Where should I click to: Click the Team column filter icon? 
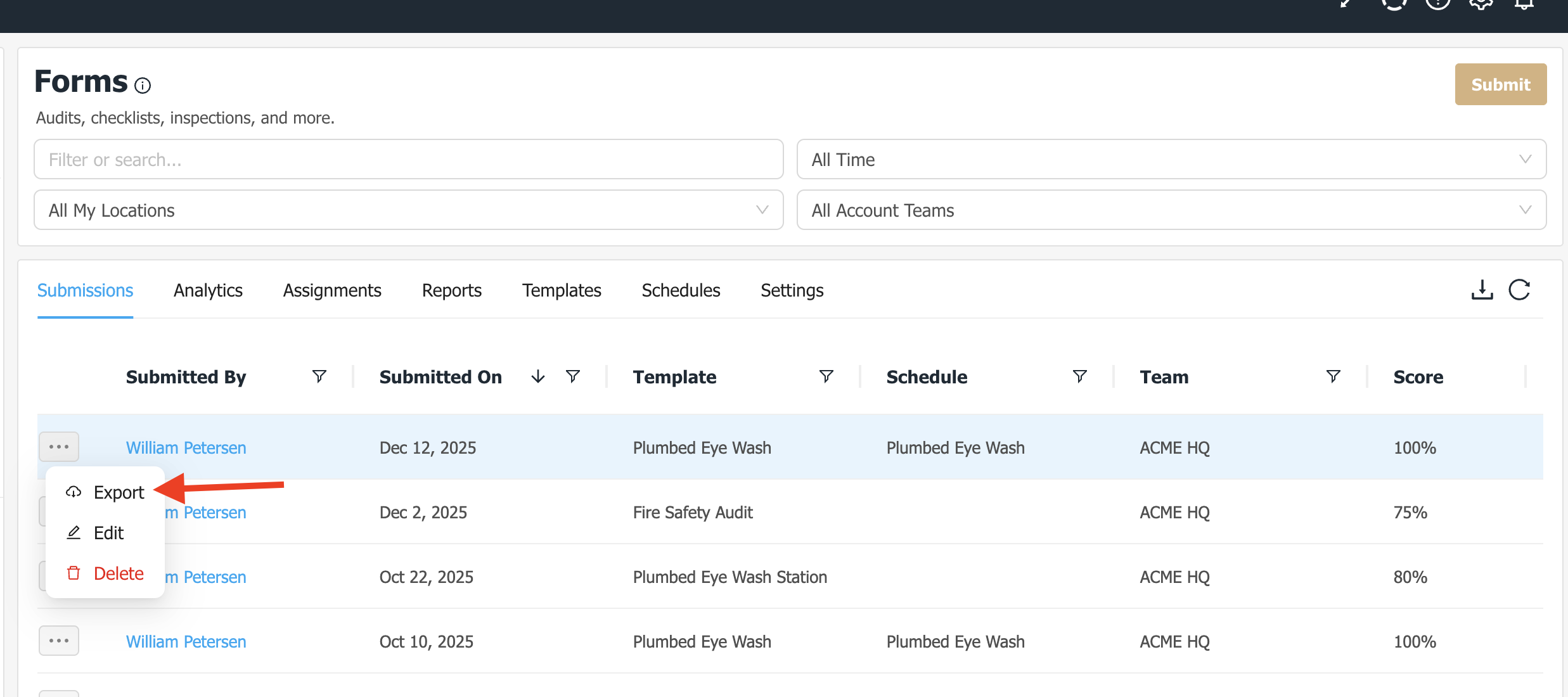[1333, 376]
